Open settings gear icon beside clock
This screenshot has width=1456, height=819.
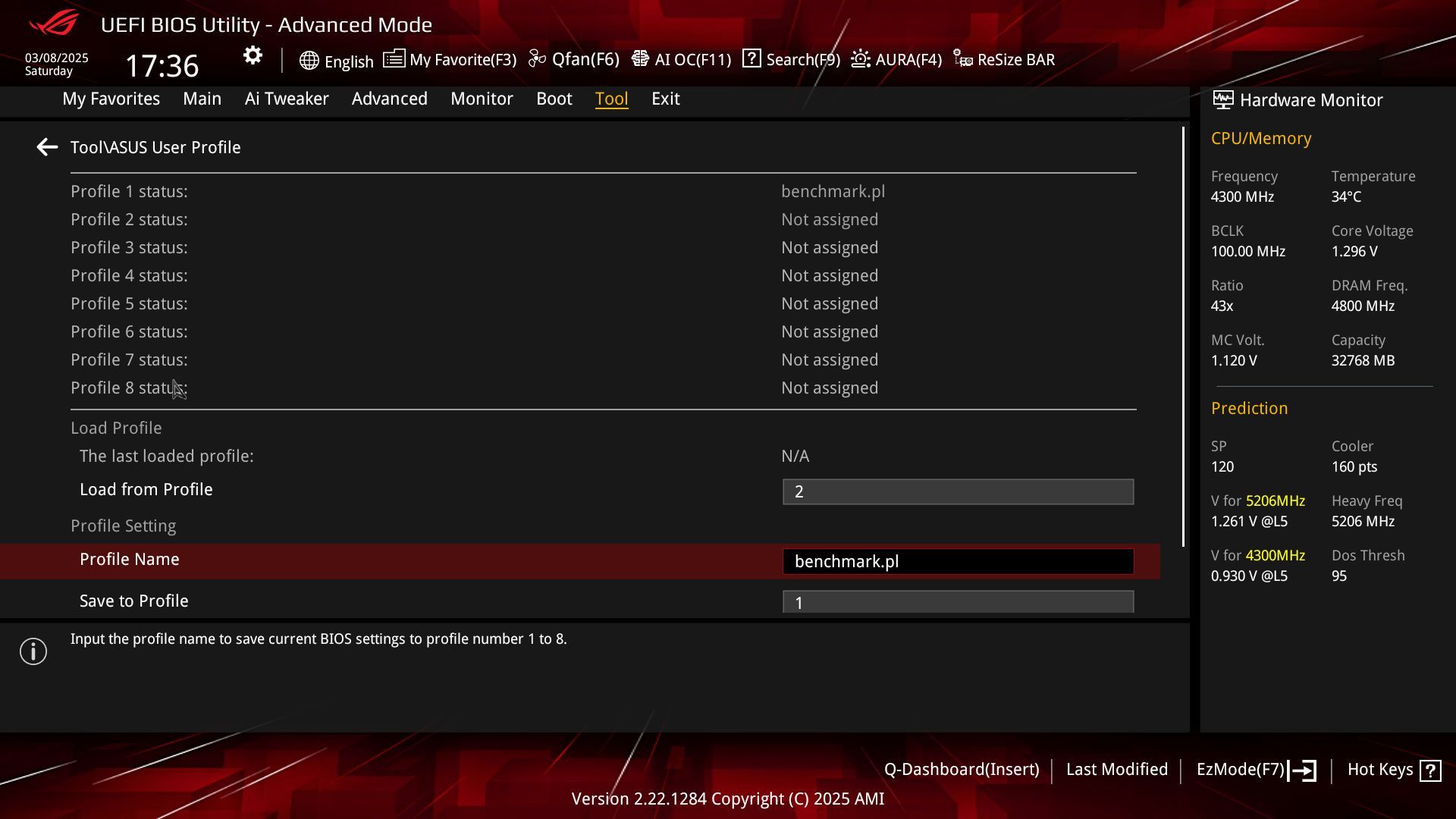coord(253,55)
